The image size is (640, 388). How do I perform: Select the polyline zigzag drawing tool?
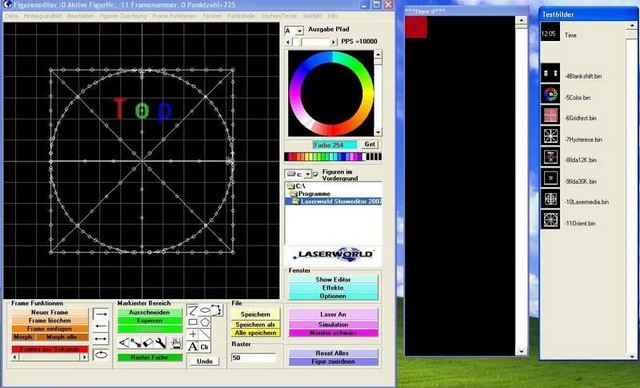(193, 310)
